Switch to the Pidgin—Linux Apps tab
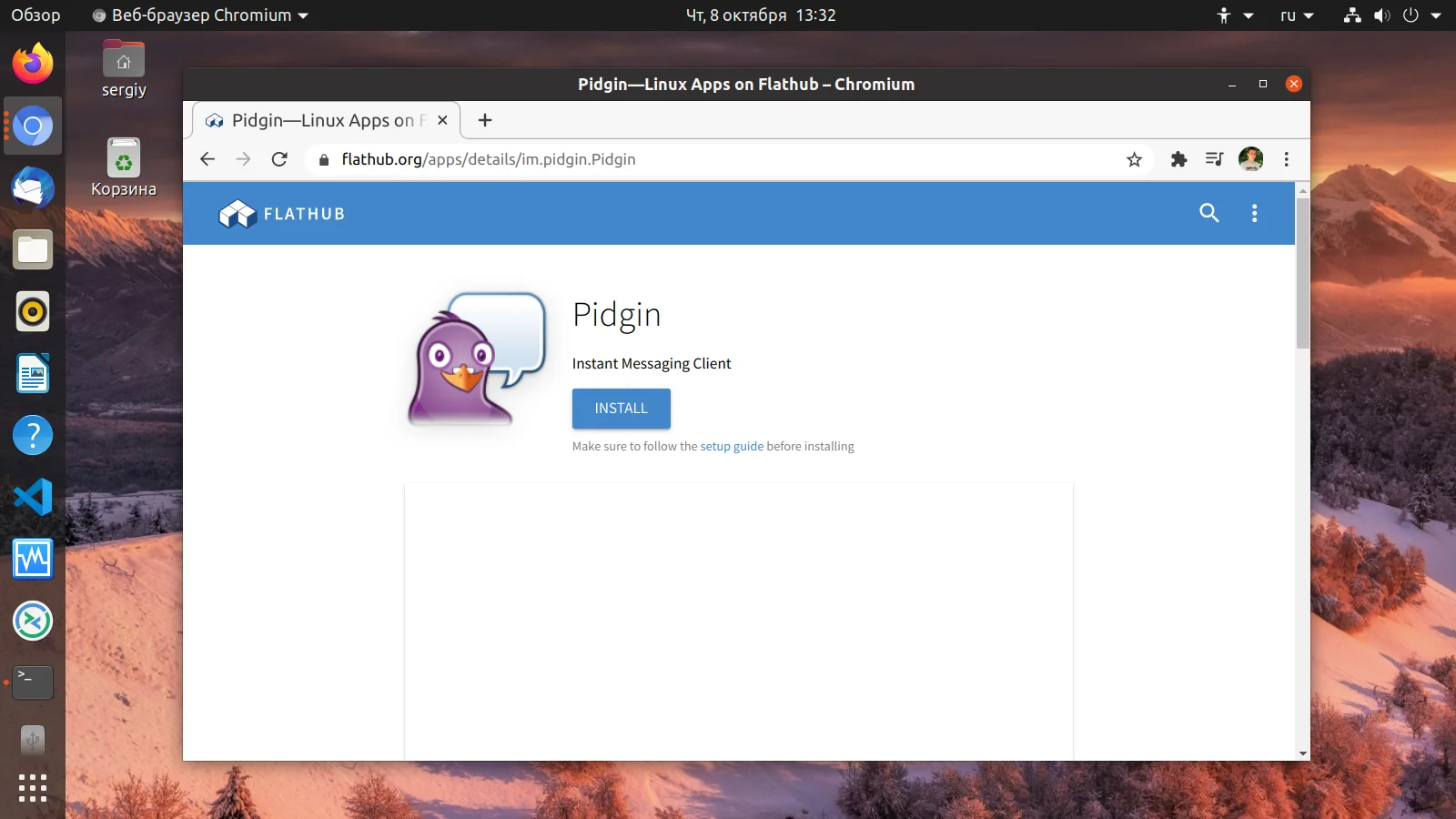Screen dimensions: 1456x819 [x=326, y=120]
